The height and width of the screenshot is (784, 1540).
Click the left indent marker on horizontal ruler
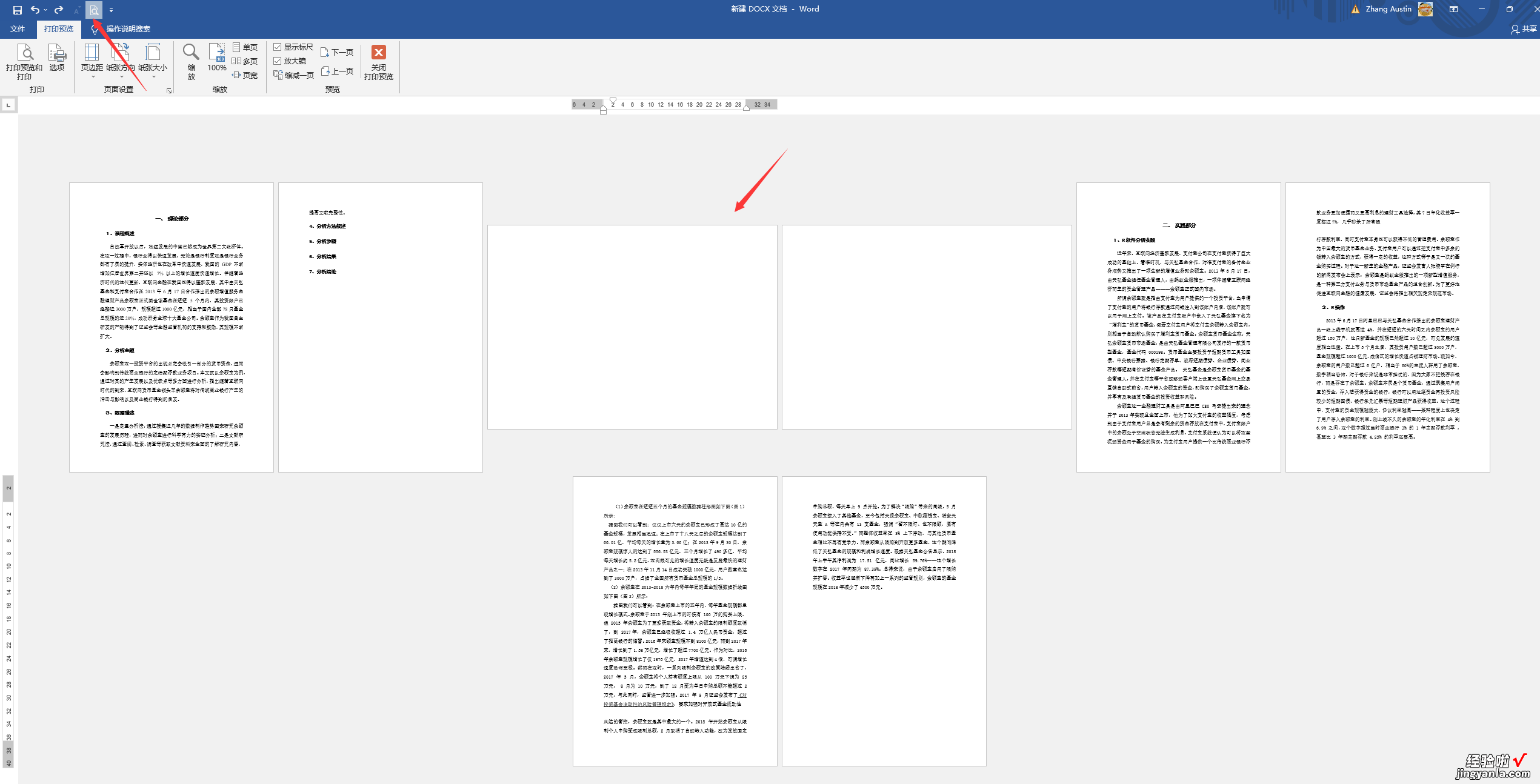603,110
